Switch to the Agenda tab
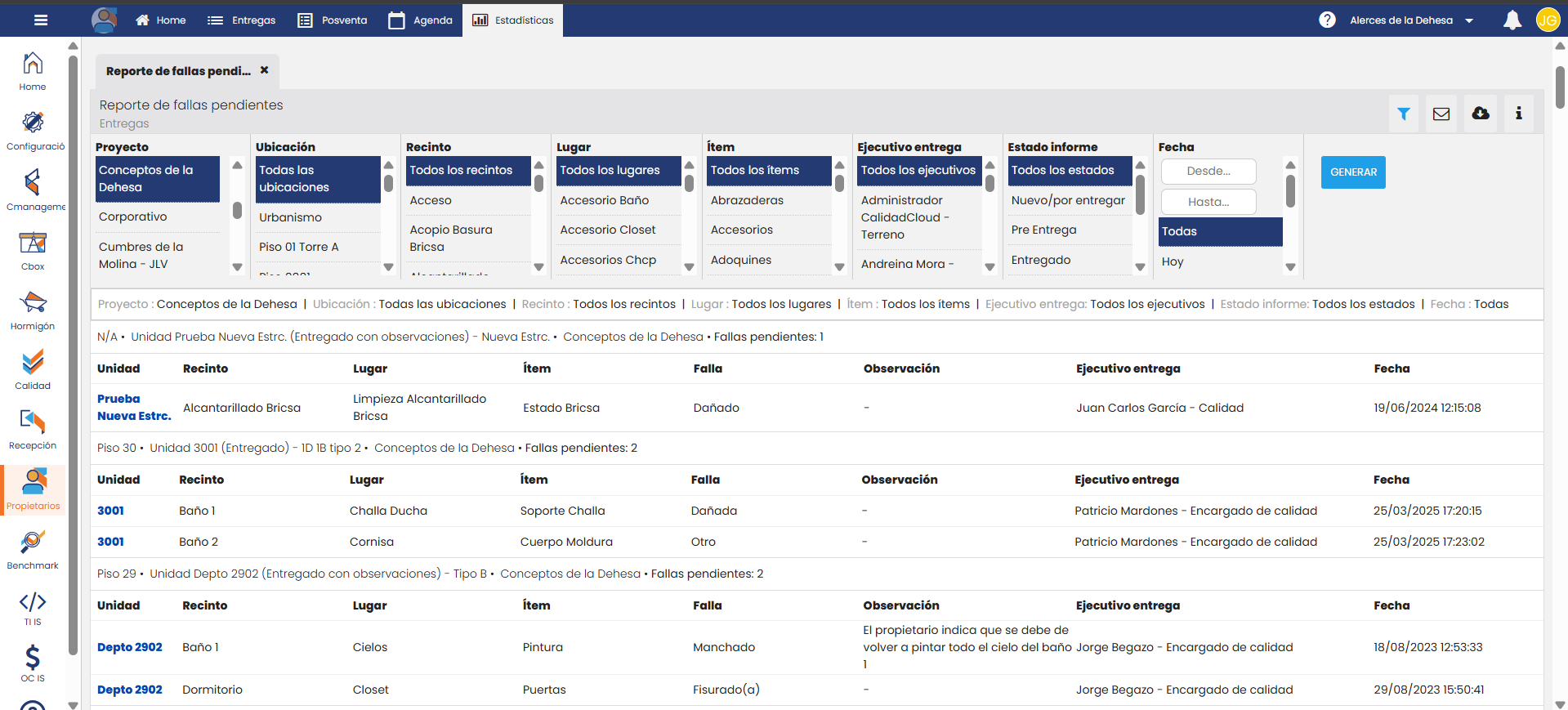 pyautogui.click(x=420, y=20)
